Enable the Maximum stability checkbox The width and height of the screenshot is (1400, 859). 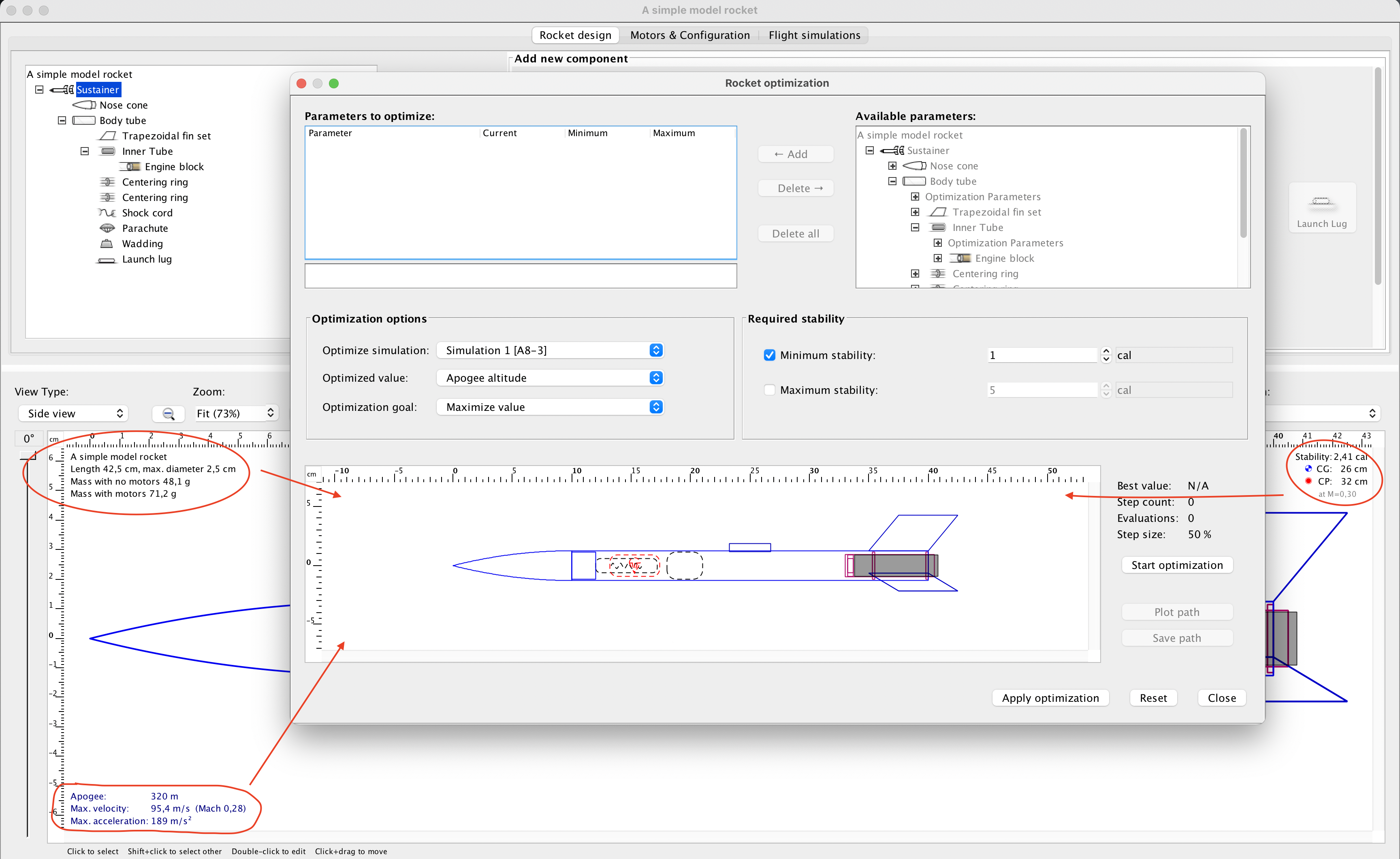click(x=769, y=390)
